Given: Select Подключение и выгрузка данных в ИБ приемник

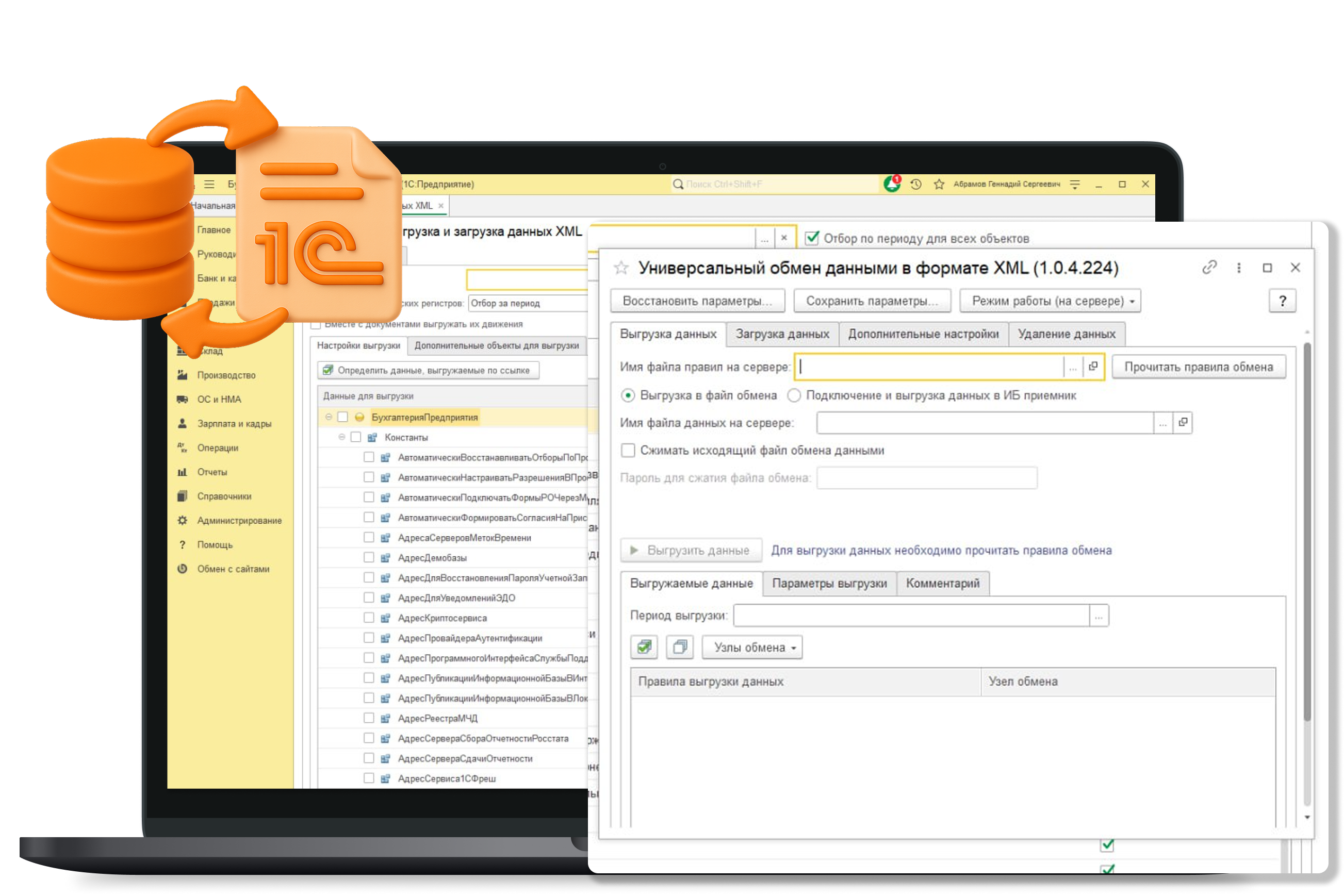Looking at the screenshot, I should 794,395.
